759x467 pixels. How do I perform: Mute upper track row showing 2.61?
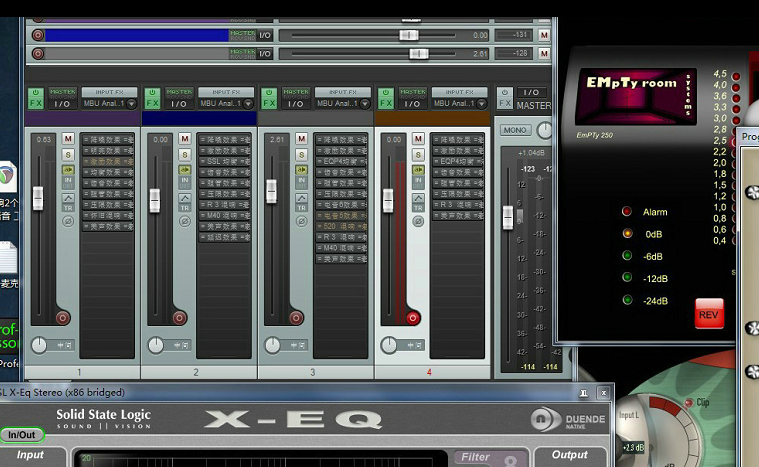[544, 53]
